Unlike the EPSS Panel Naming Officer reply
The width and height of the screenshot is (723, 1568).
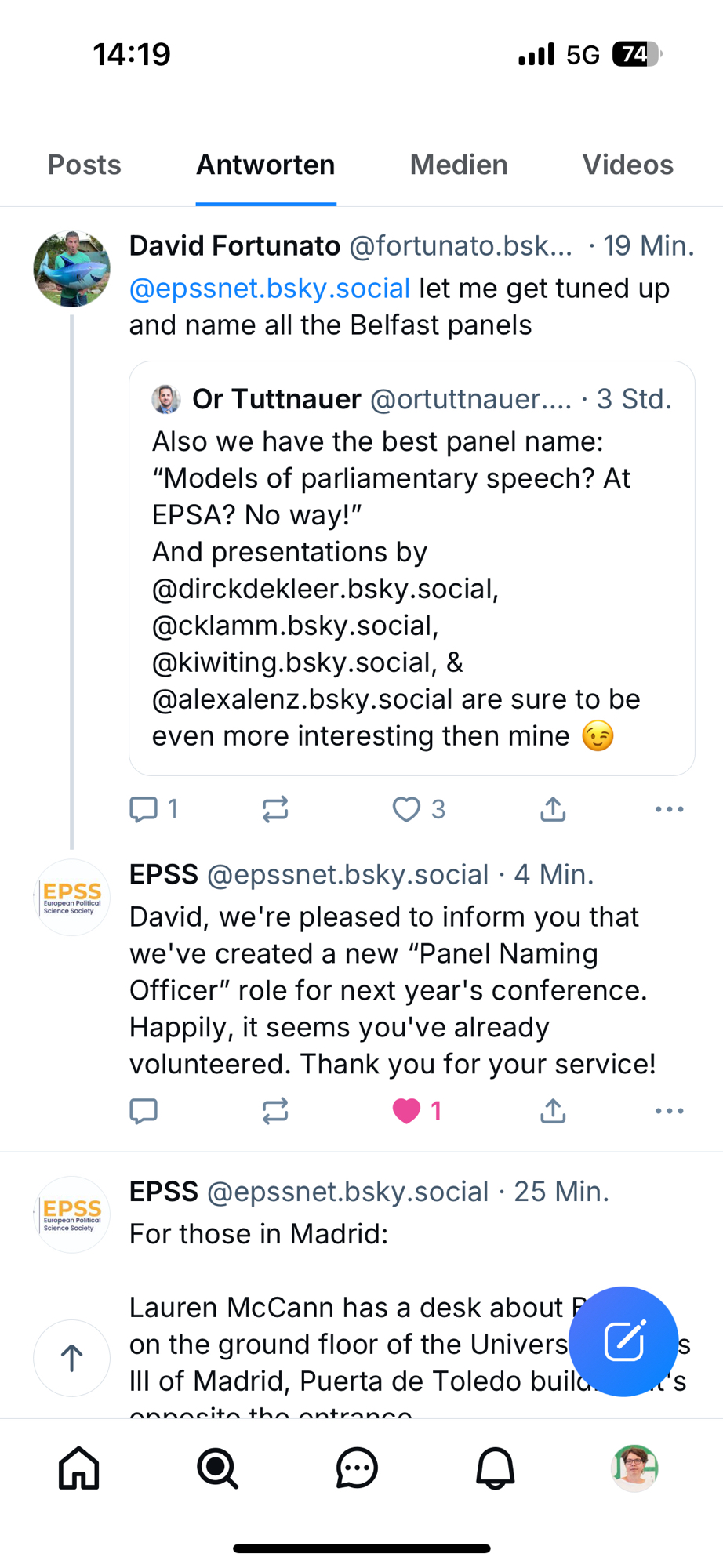pyautogui.click(x=406, y=1110)
